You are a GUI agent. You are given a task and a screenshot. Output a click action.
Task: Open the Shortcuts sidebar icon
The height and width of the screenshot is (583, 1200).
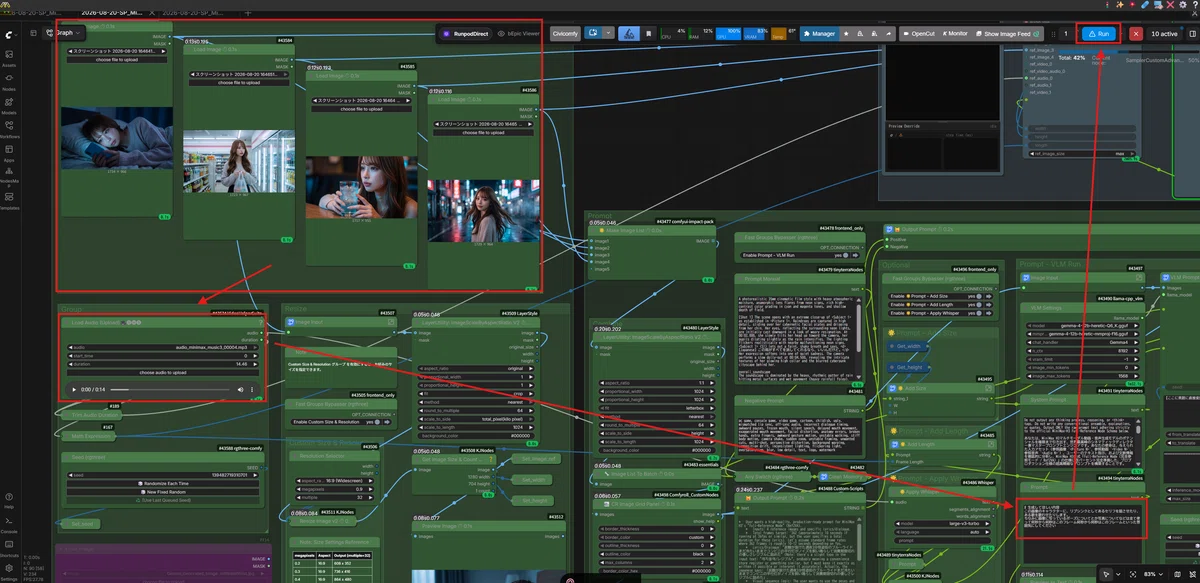(9, 545)
